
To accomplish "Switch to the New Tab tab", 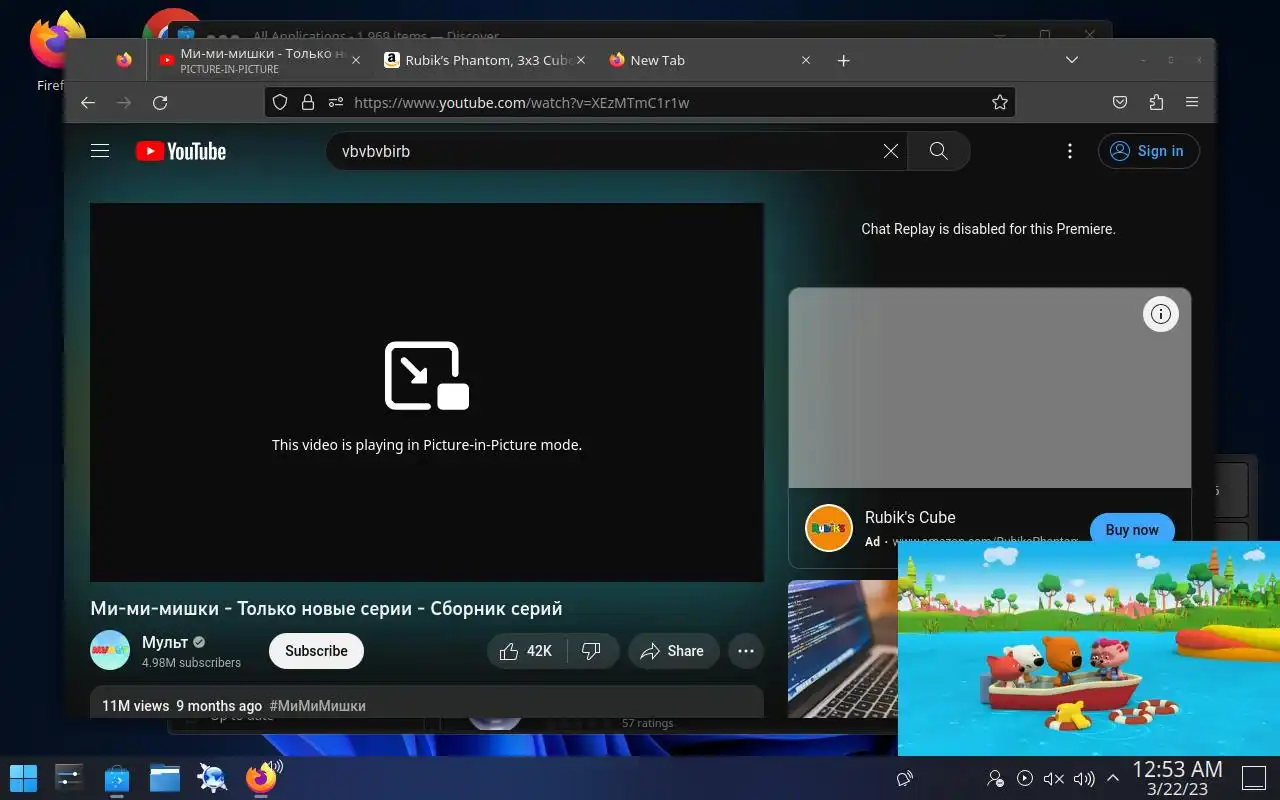I will (x=710, y=60).
